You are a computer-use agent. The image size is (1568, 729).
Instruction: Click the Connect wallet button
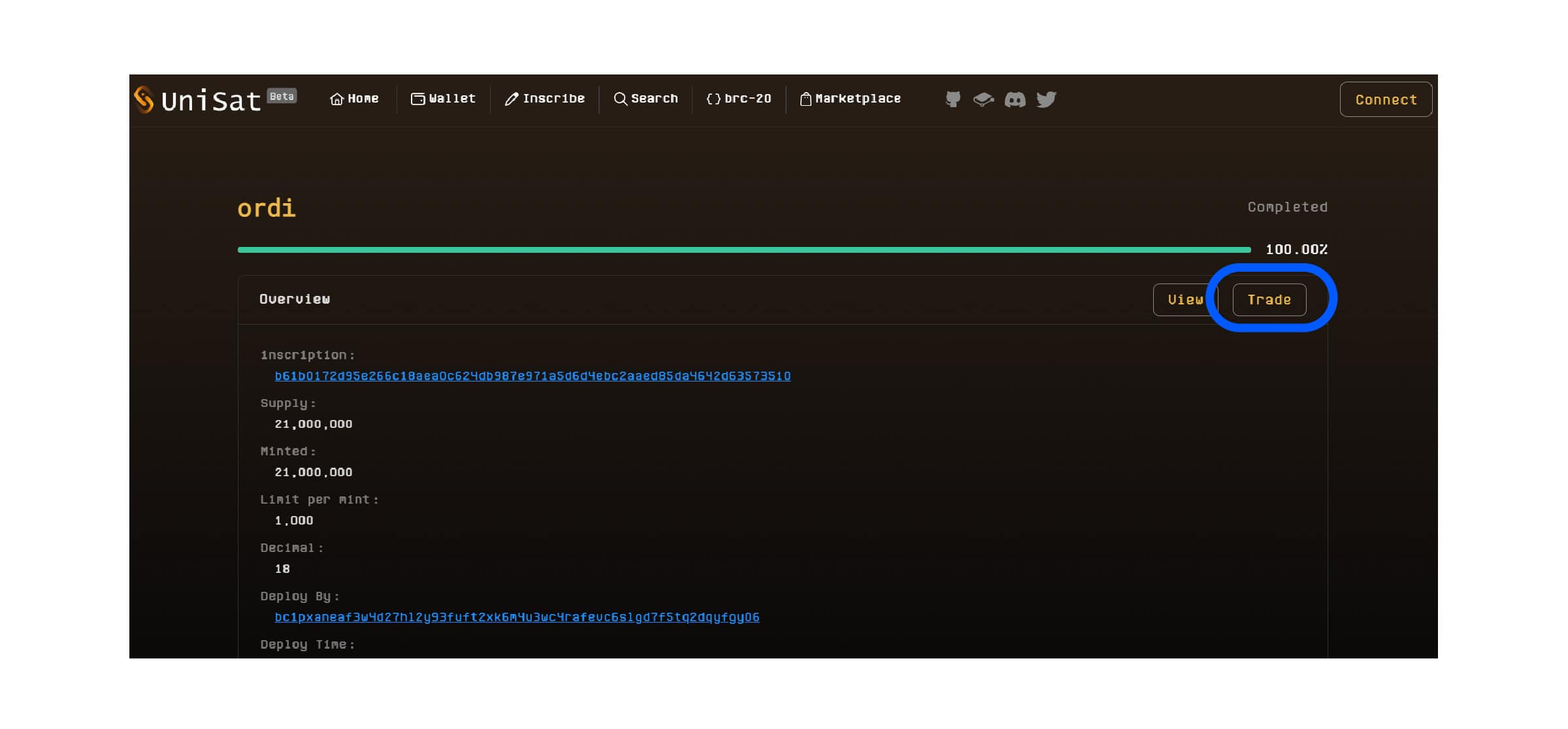coord(1386,99)
